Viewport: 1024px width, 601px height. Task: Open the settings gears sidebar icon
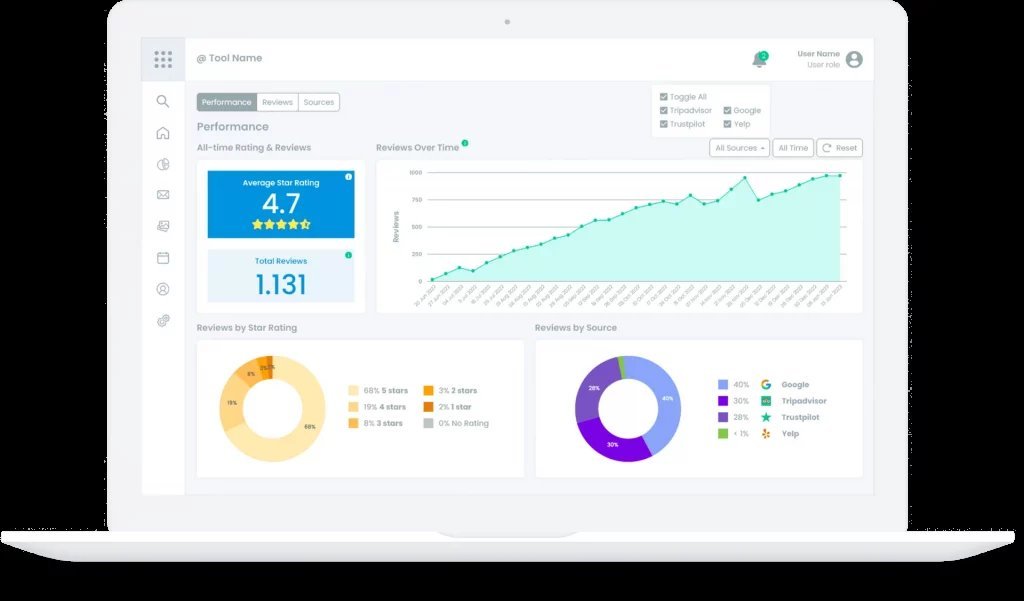click(x=163, y=320)
